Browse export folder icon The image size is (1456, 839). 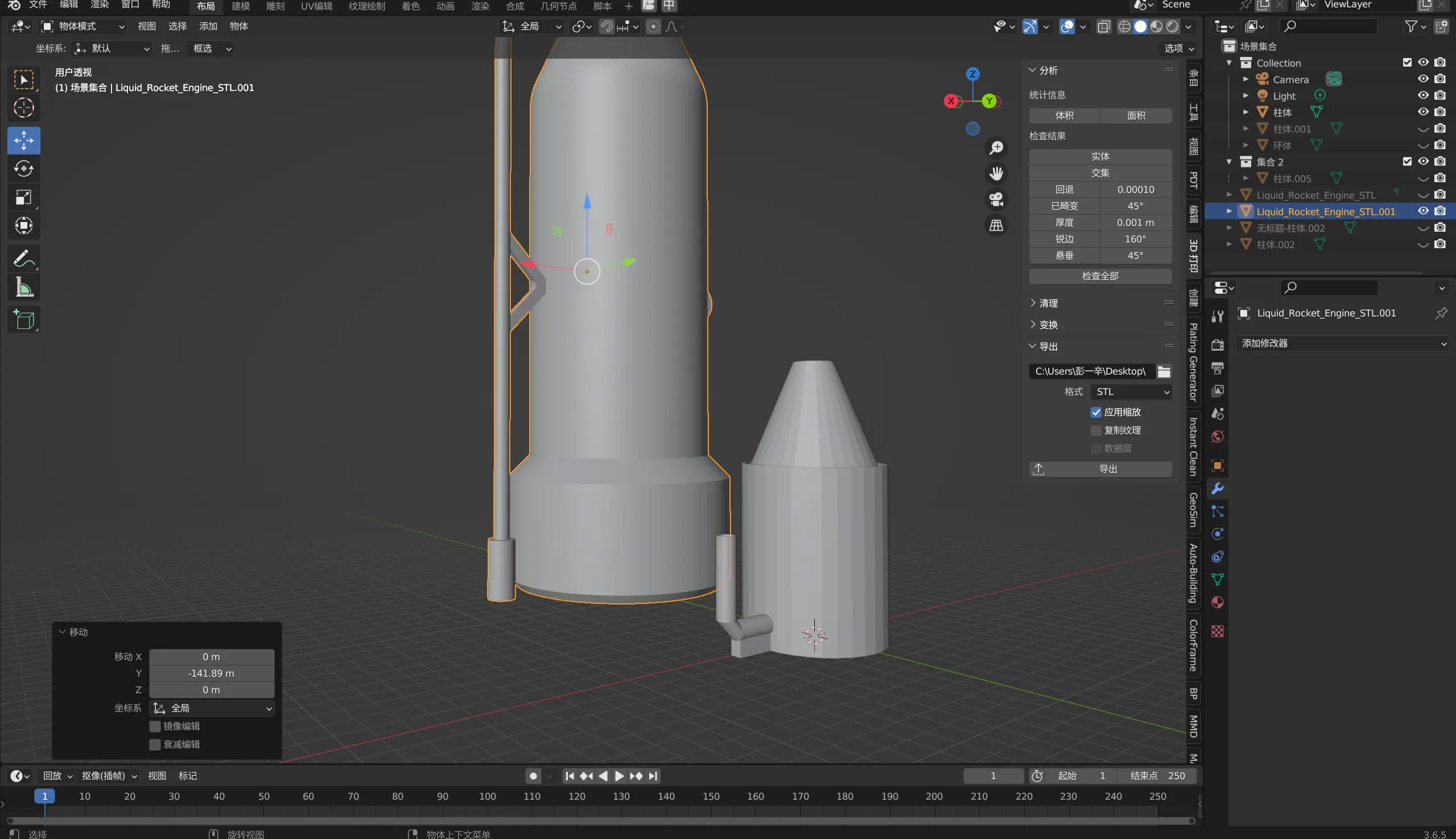1164,372
